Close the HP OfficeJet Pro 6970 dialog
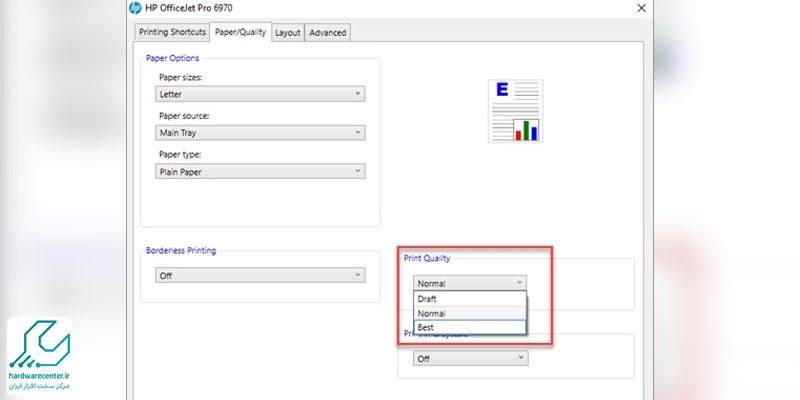 (641, 8)
